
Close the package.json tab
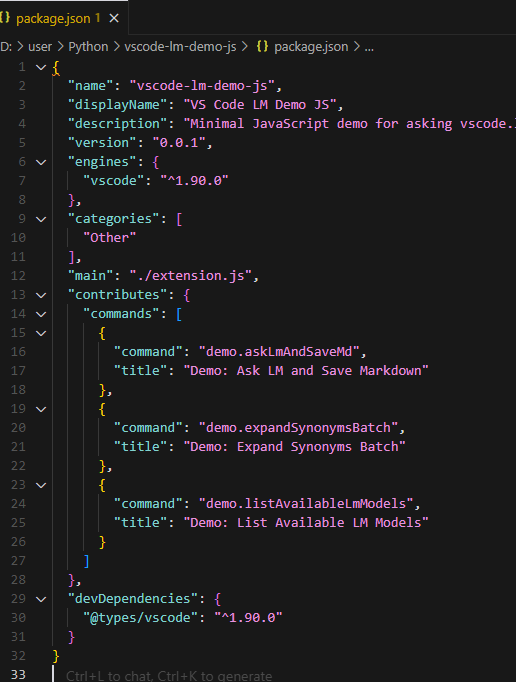114,18
